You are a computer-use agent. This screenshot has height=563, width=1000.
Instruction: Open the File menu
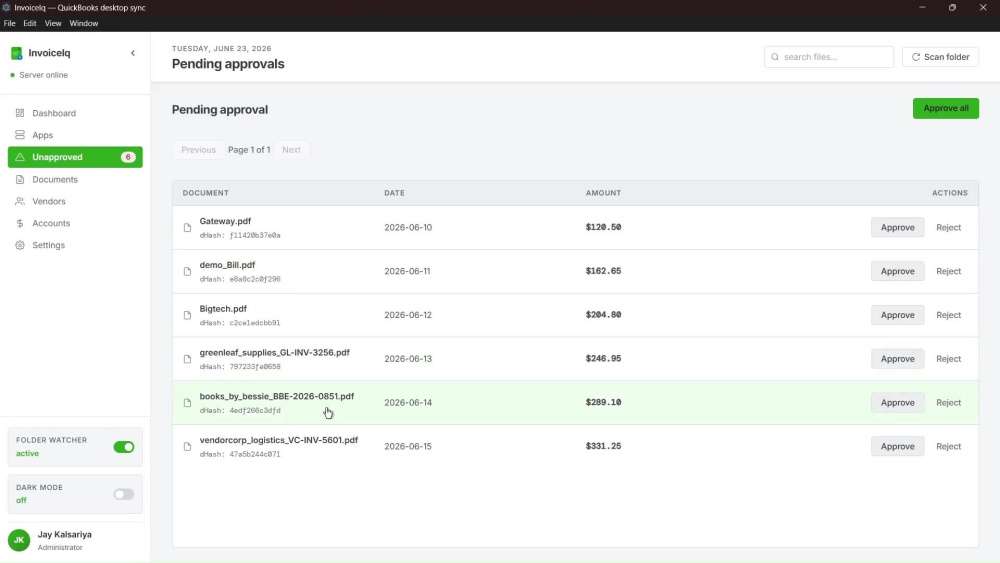coord(10,23)
